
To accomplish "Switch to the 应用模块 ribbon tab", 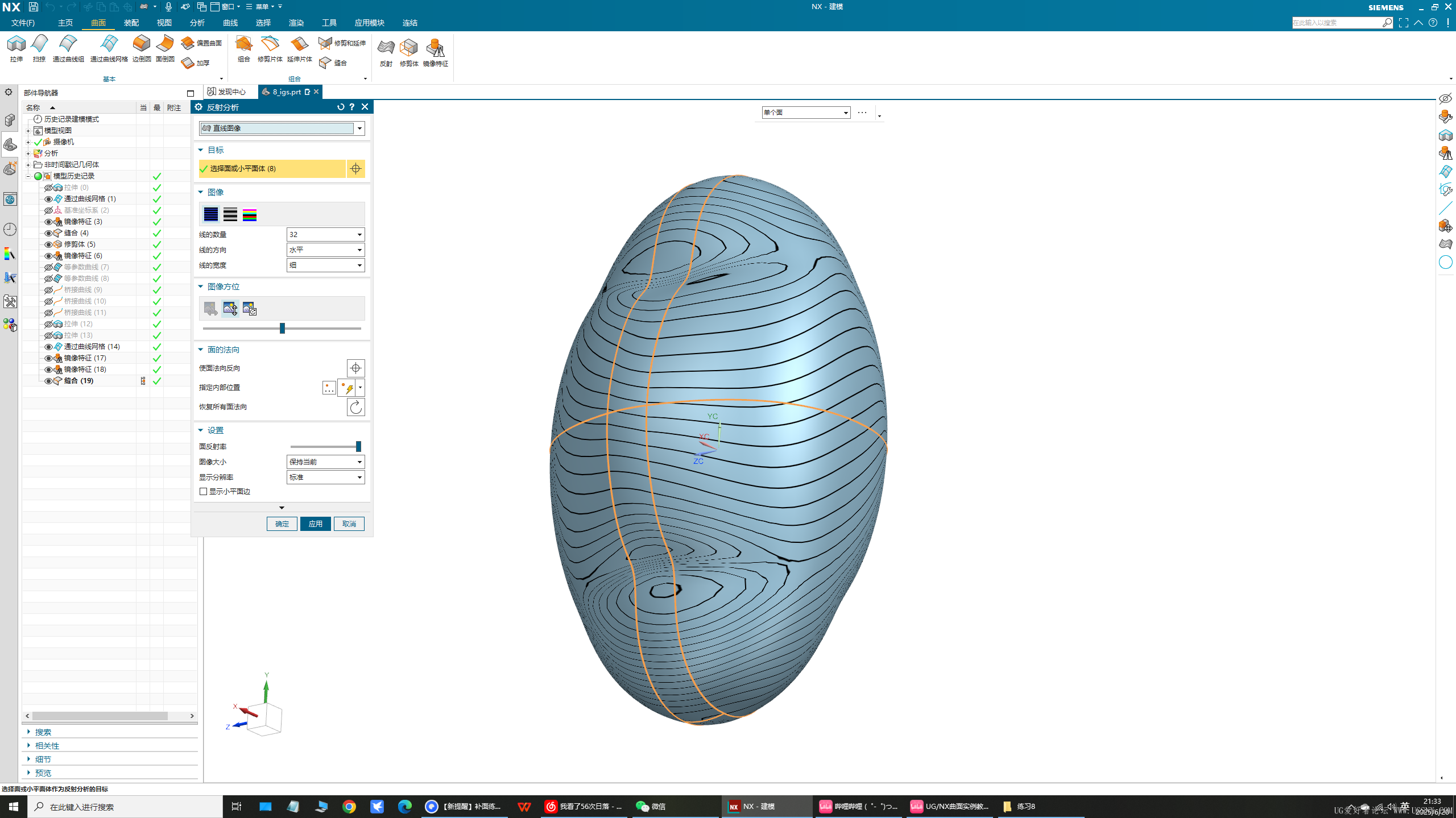I will 370,23.
